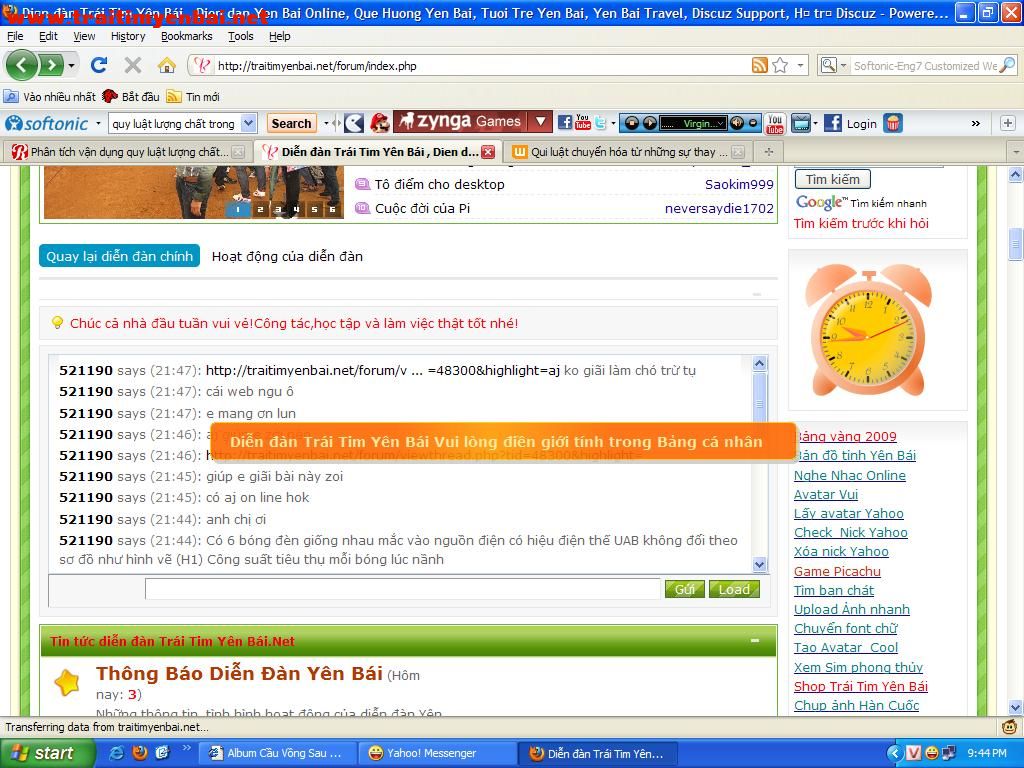The height and width of the screenshot is (768, 1024).
Task: Play the Softonic toolbar radio player
Action: pyautogui.click(x=650, y=123)
